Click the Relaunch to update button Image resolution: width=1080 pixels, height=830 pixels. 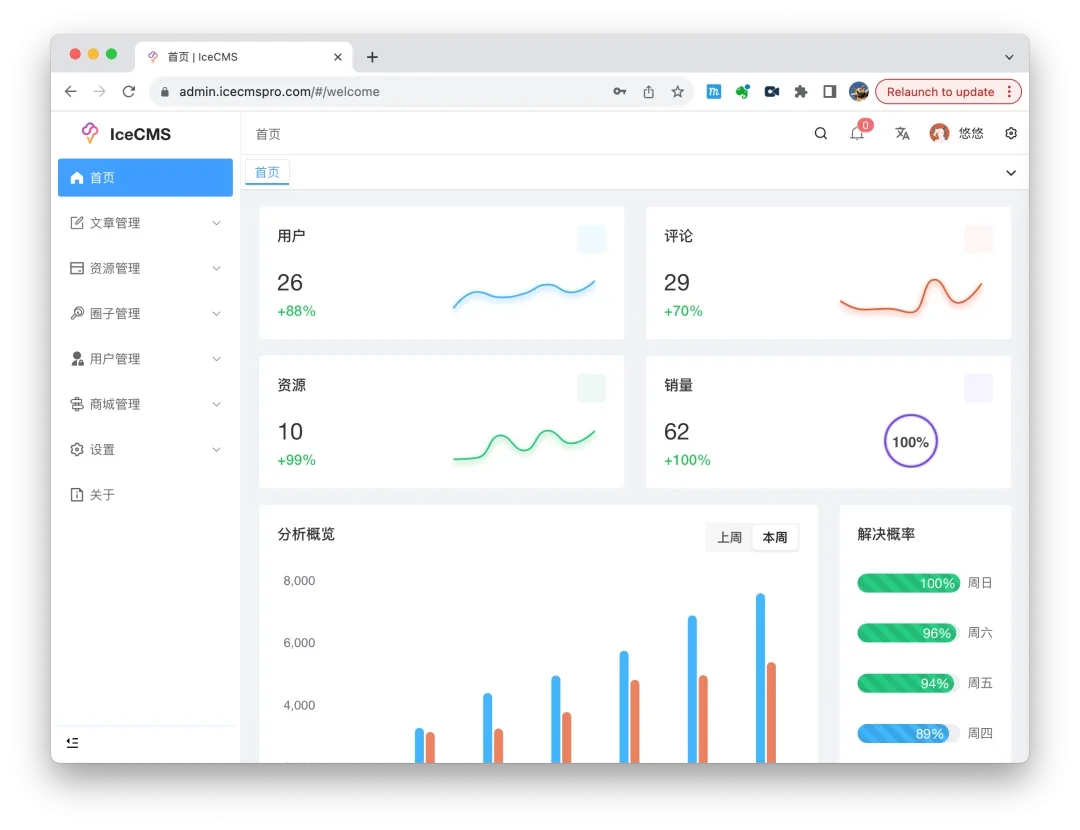[941, 91]
